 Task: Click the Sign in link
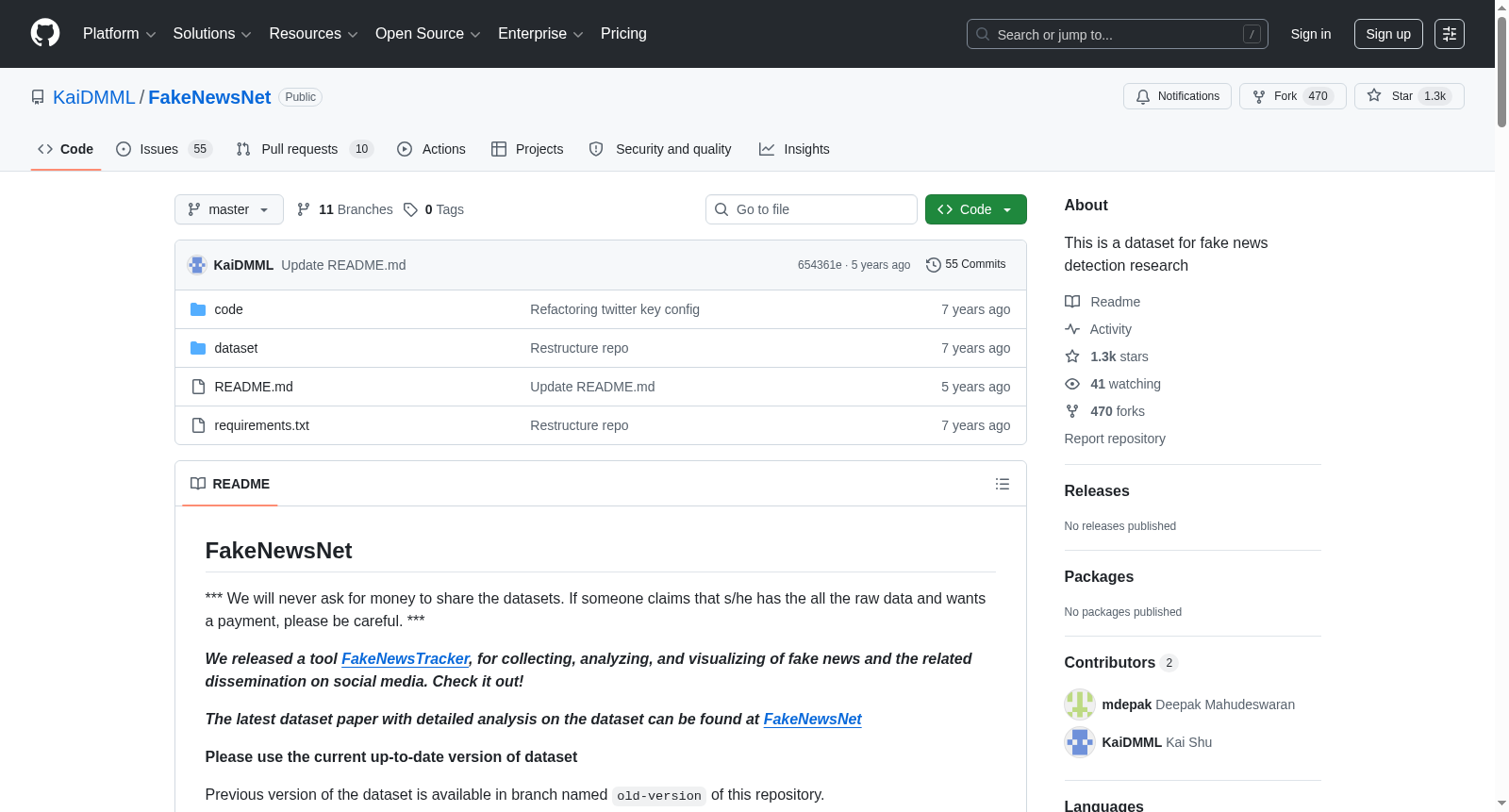(1311, 34)
